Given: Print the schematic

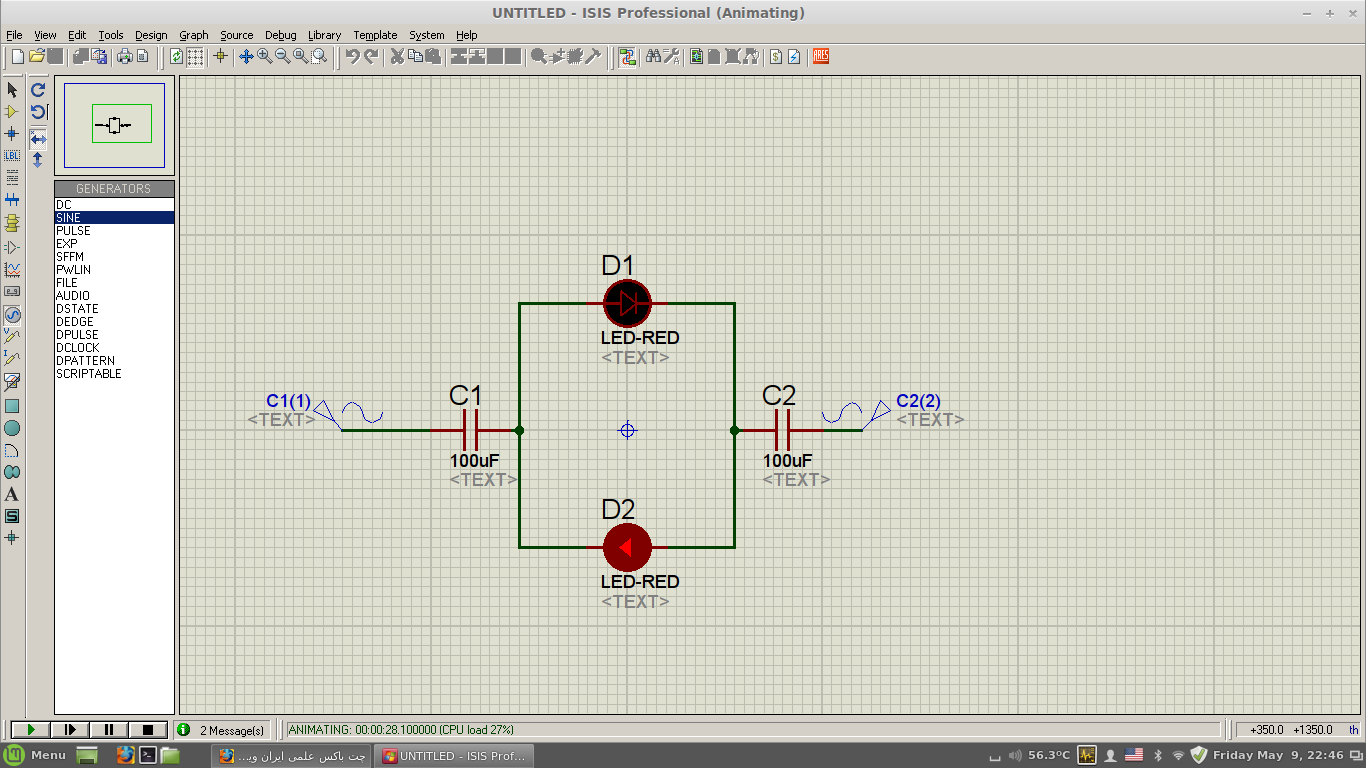Looking at the screenshot, I should [x=125, y=56].
